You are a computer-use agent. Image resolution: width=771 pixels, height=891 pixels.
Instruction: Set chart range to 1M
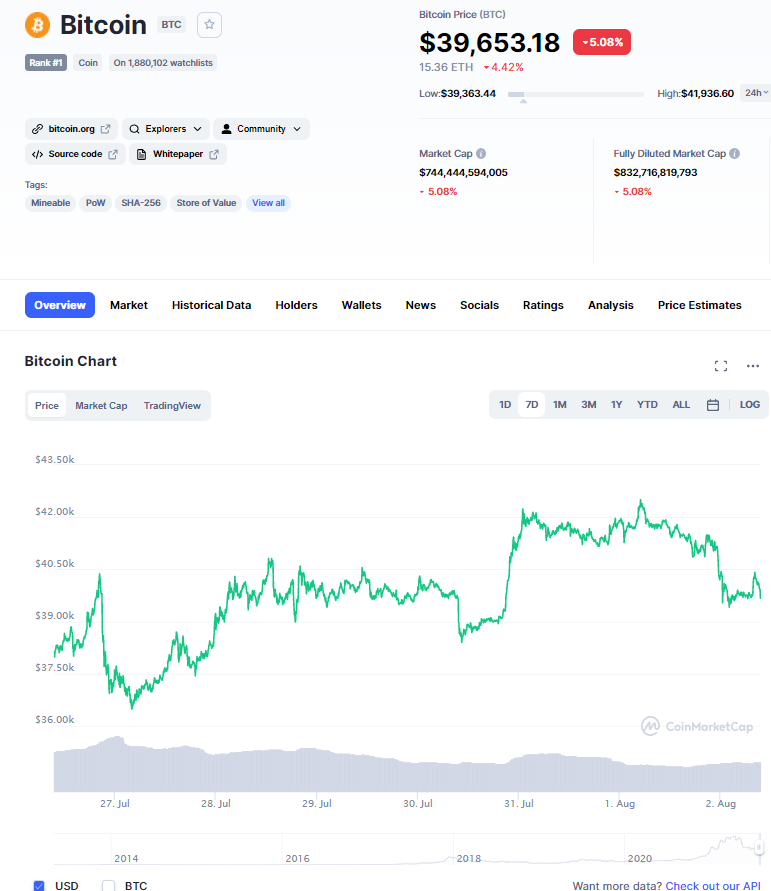[560, 405]
